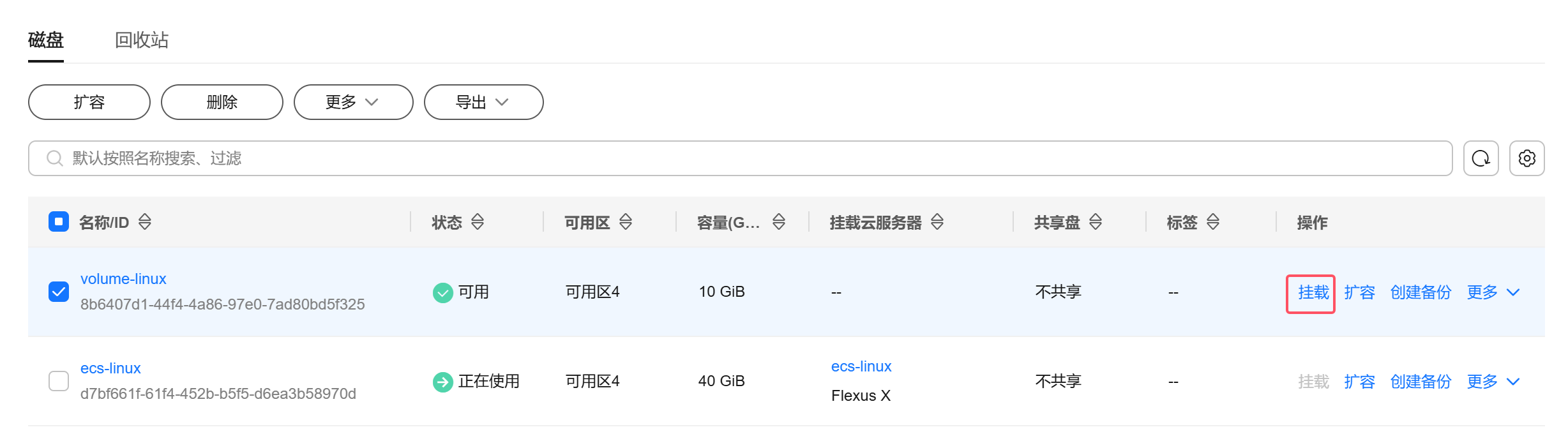Sort by the 名称/ID column sort icon
This screenshot has width=1568, height=434.
tap(145, 221)
